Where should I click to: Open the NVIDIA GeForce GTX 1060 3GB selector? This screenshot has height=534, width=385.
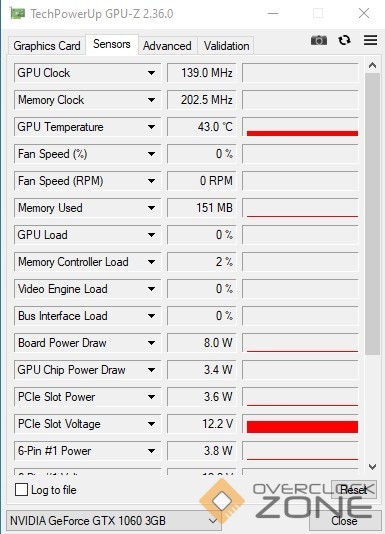113,521
